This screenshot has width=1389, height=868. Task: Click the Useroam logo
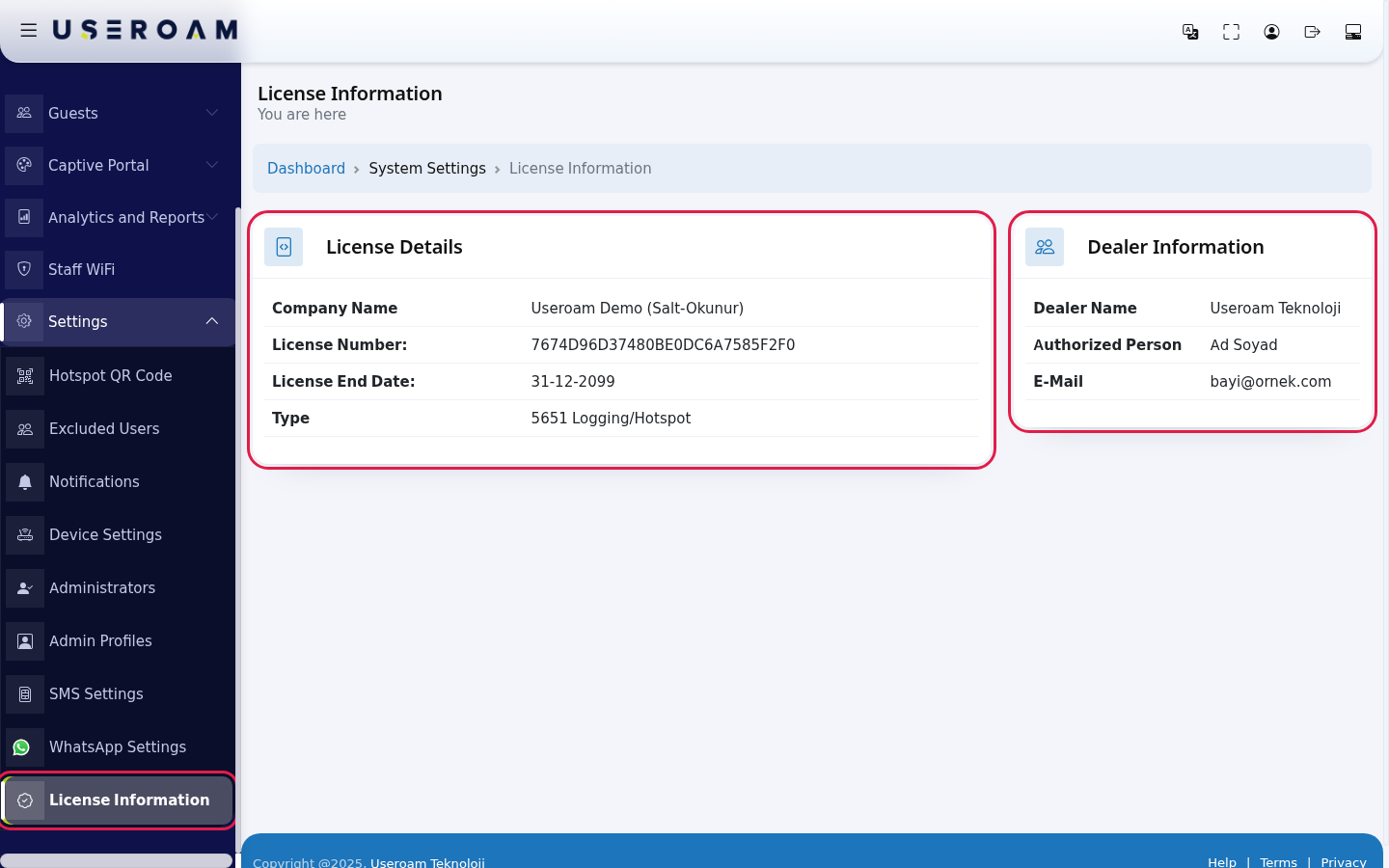(x=145, y=31)
